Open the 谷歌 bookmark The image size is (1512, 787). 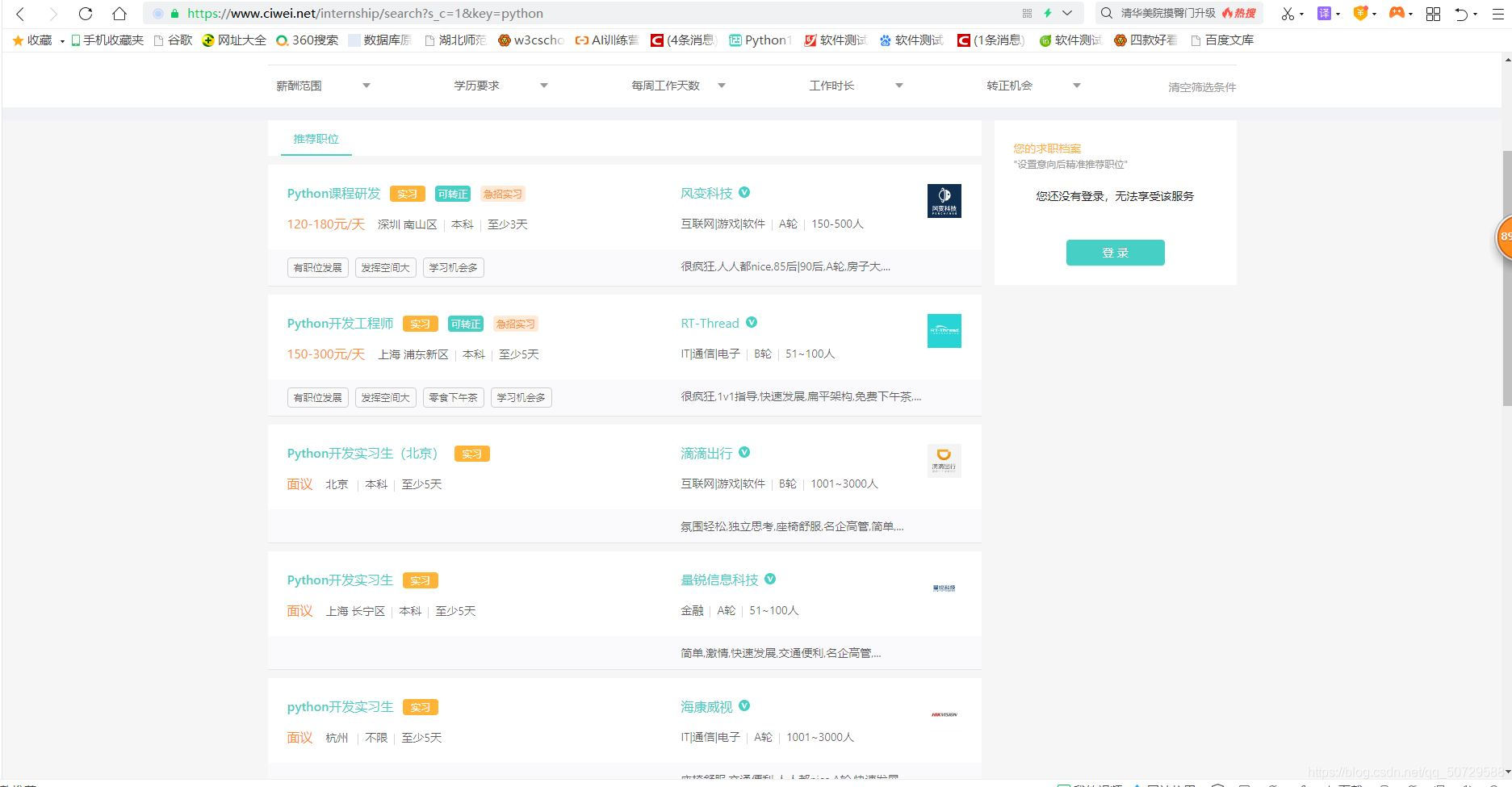pos(173,40)
